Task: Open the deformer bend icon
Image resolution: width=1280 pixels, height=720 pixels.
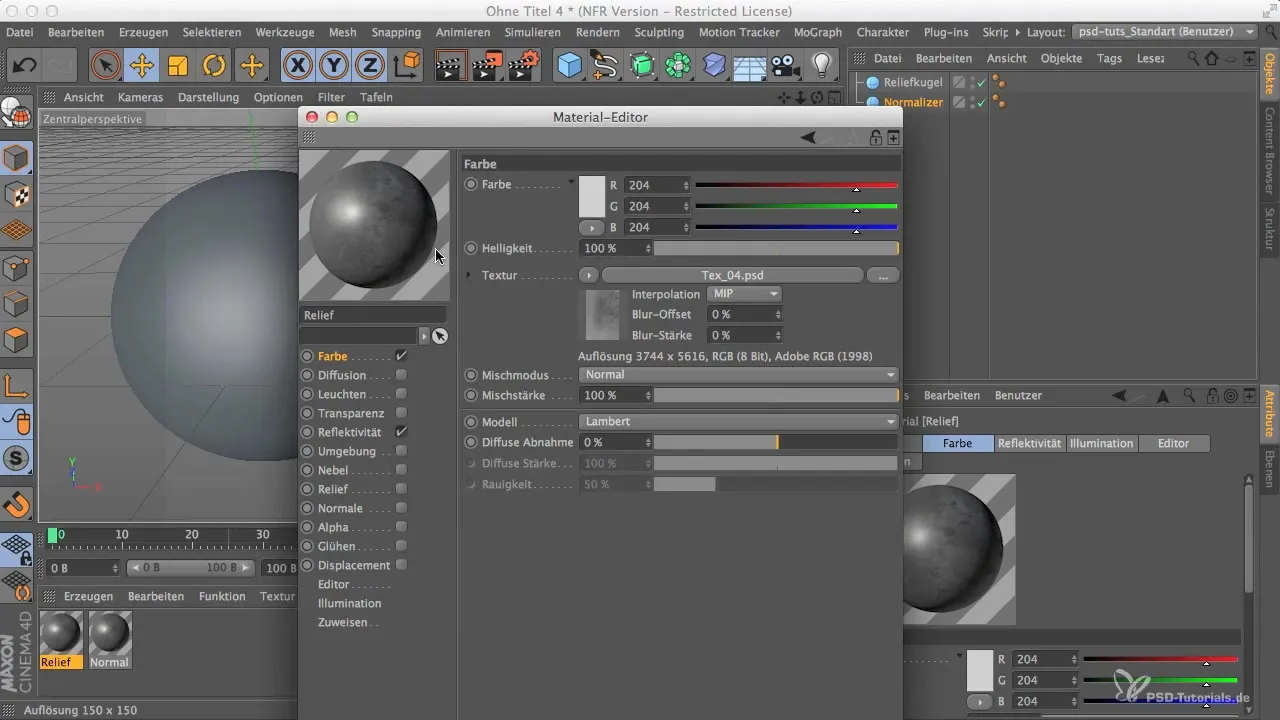Action: point(714,66)
